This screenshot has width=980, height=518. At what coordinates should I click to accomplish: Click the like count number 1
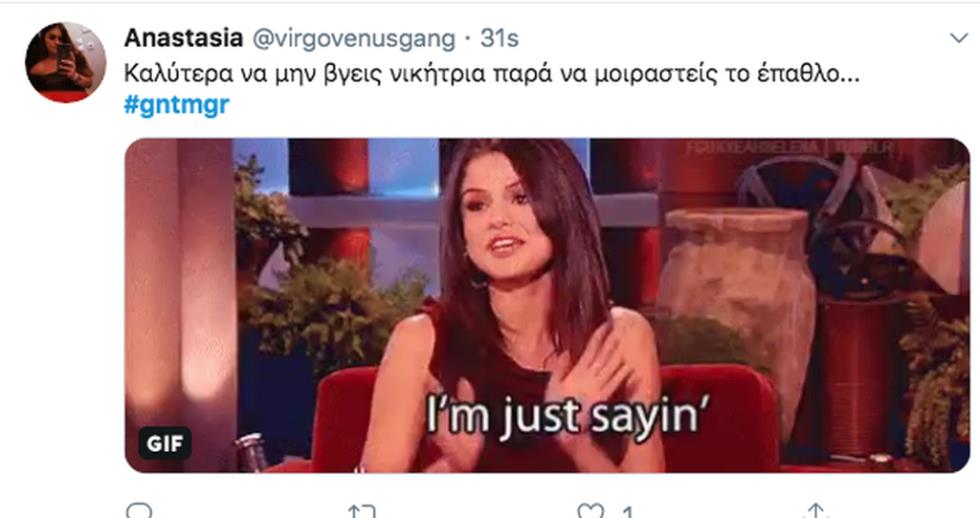click(x=628, y=512)
